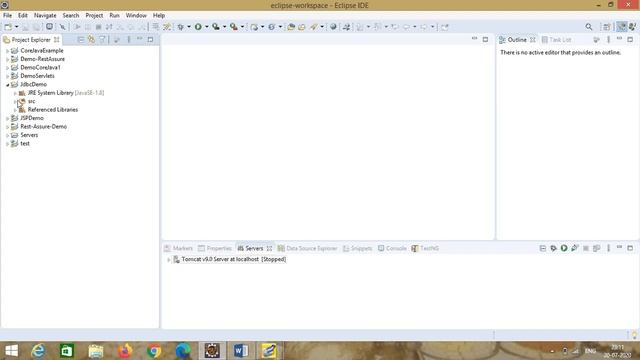Expand the DemoServlets project
The image size is (640, 360).
7,76
